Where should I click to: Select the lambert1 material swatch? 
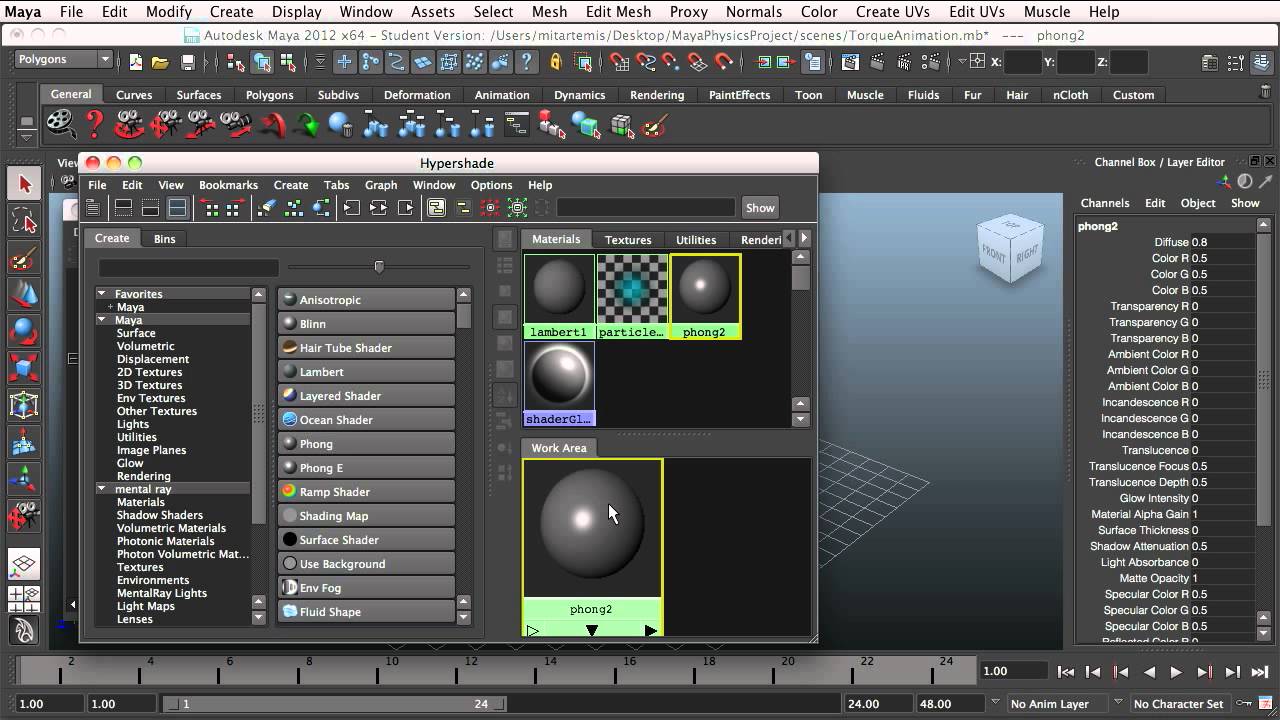[x=559, y=296]
